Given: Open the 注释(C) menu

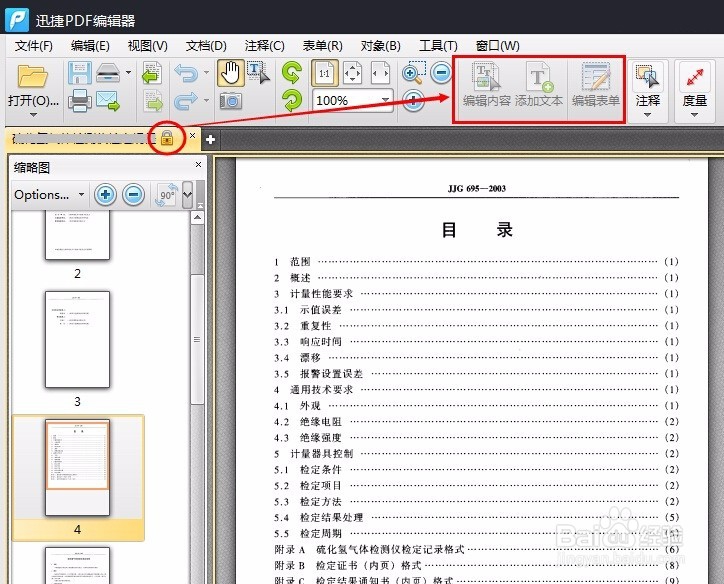Looking at the screenshot, I should pyautogui.click(x=264, y=46).
